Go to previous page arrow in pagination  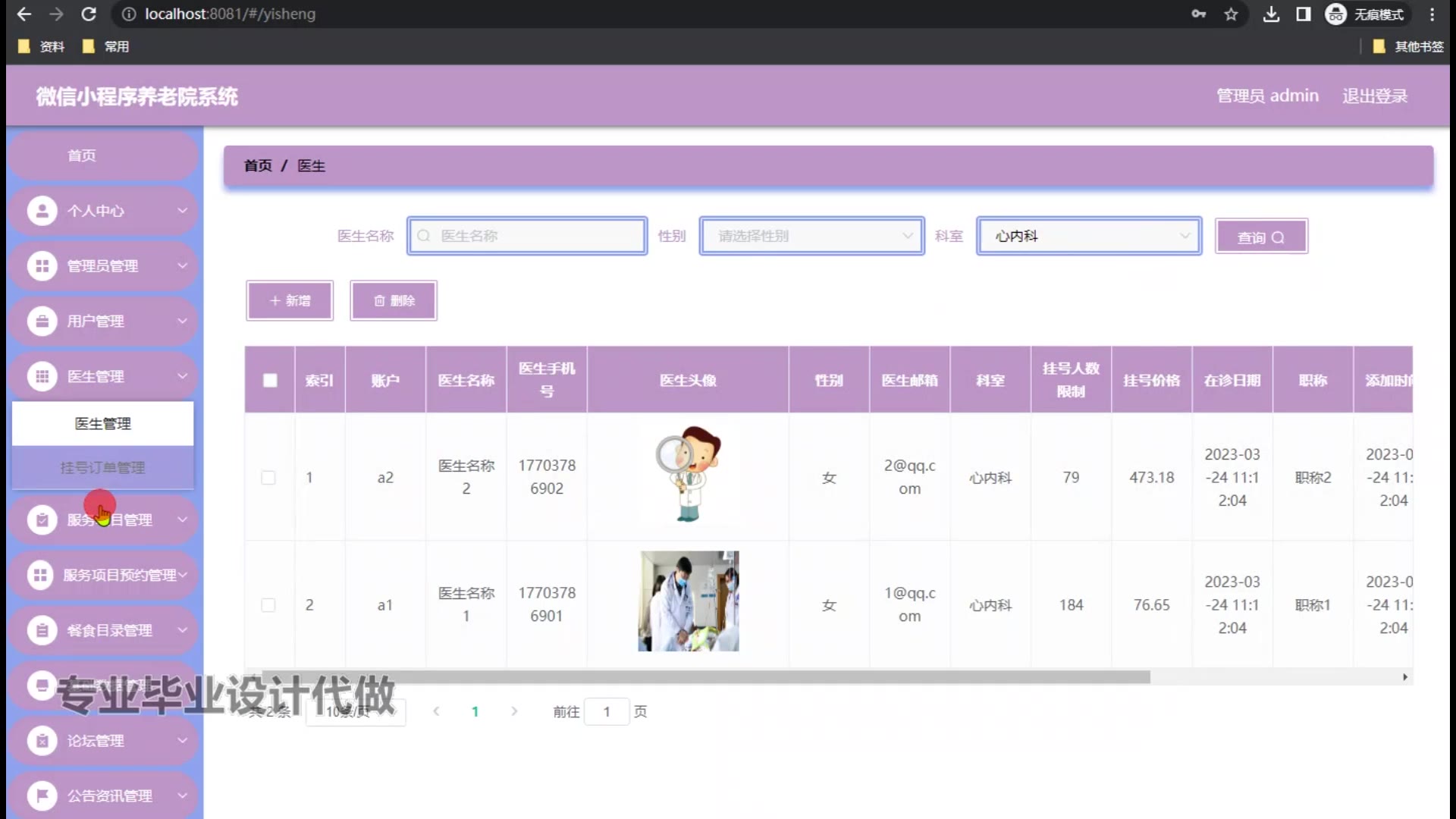[x=436, y=711]
